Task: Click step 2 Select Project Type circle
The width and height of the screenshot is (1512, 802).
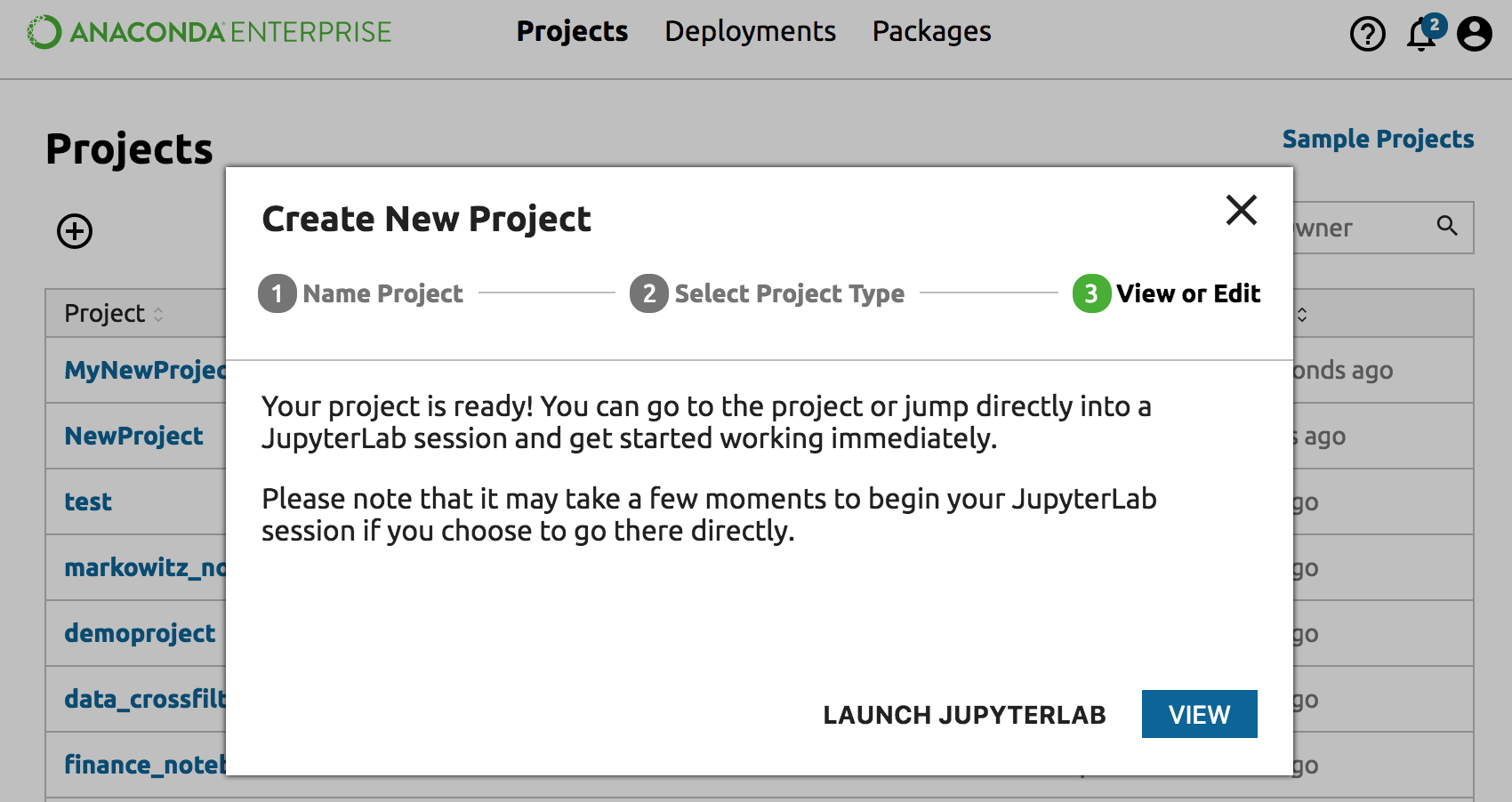Action: tap(648, 293)
